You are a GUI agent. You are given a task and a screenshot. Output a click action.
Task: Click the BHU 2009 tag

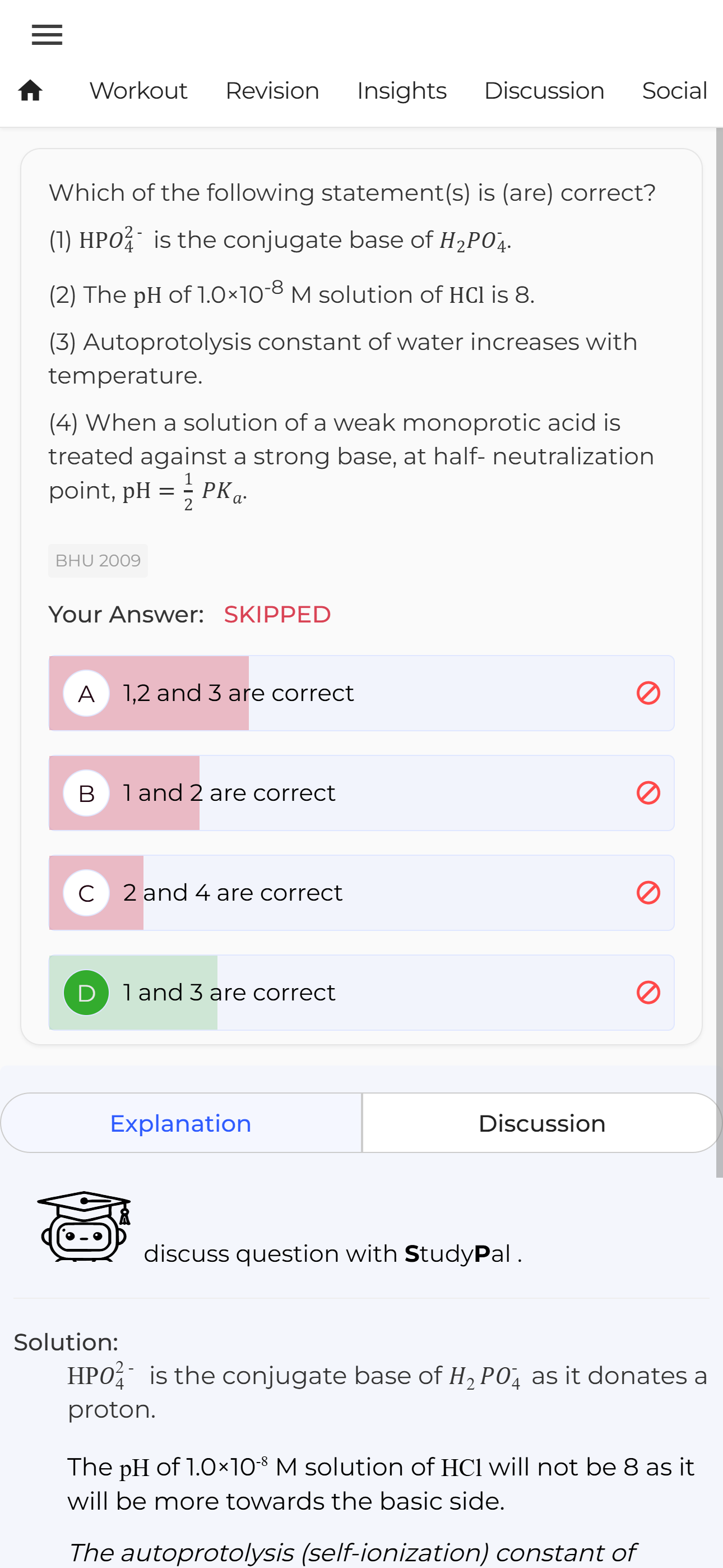click(x=98, y=561)
